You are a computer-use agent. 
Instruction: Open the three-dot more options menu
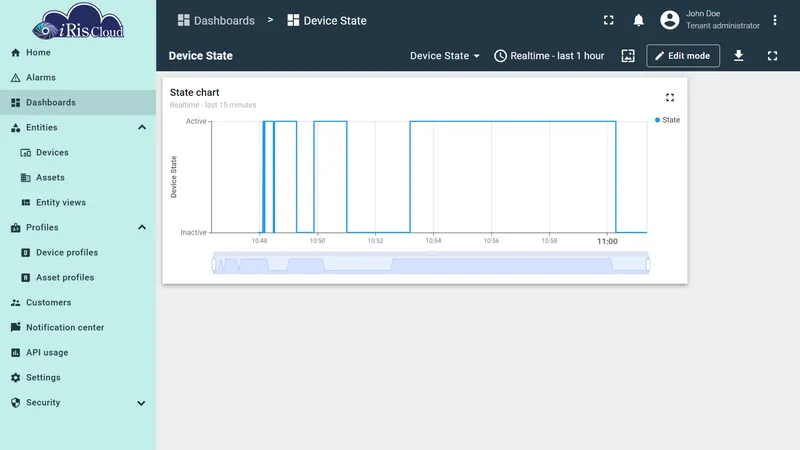pos(774,20)
